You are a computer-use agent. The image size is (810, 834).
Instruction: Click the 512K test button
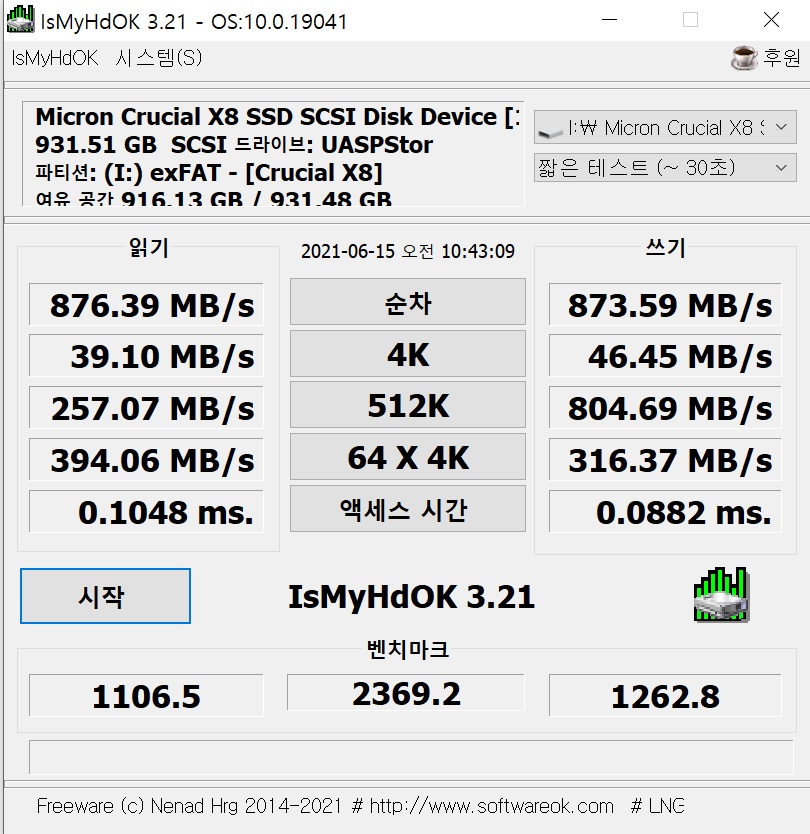(x=407, y=405)
